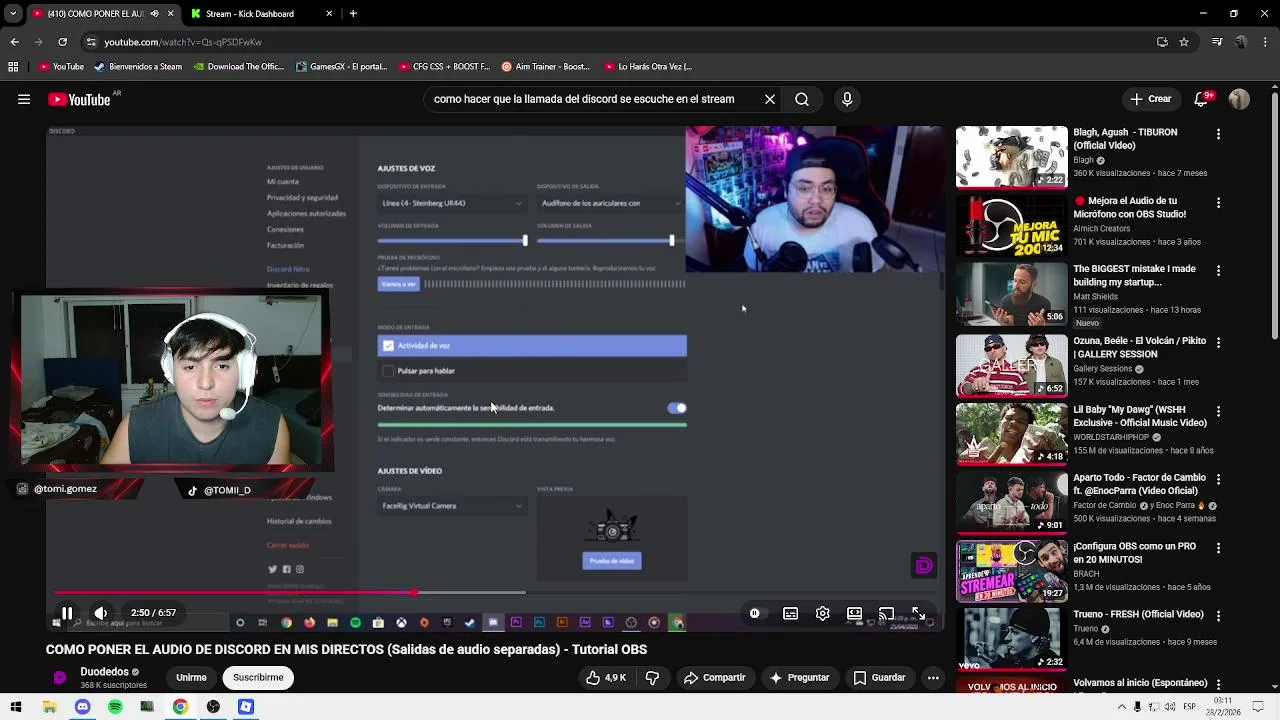
Task: Open the Chrome apps grid shortcut
Action: pos(13,67)
